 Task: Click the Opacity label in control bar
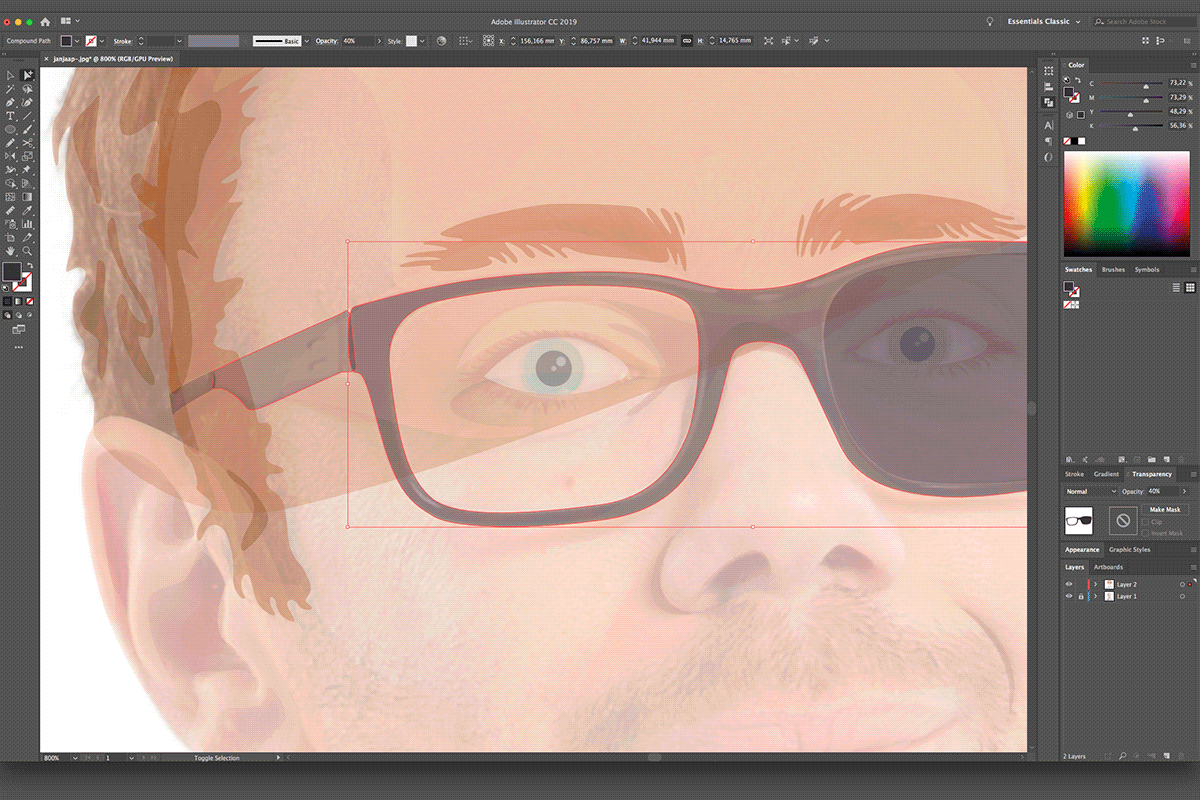coord(328,40)
